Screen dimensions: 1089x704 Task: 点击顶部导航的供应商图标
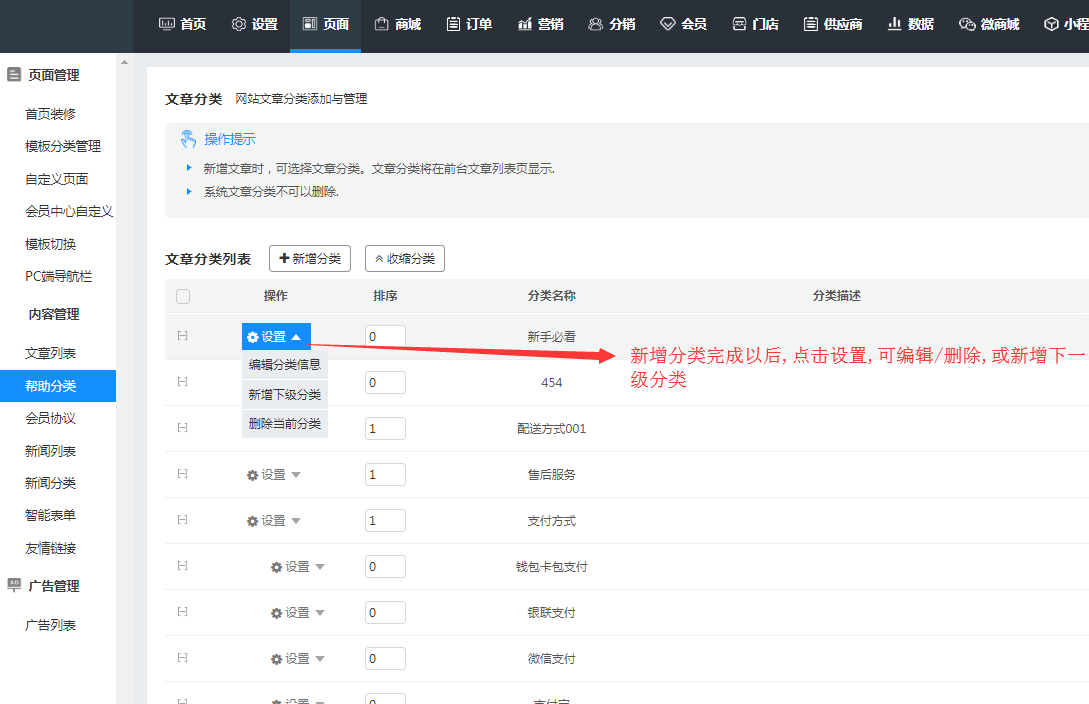click(809, 22)
